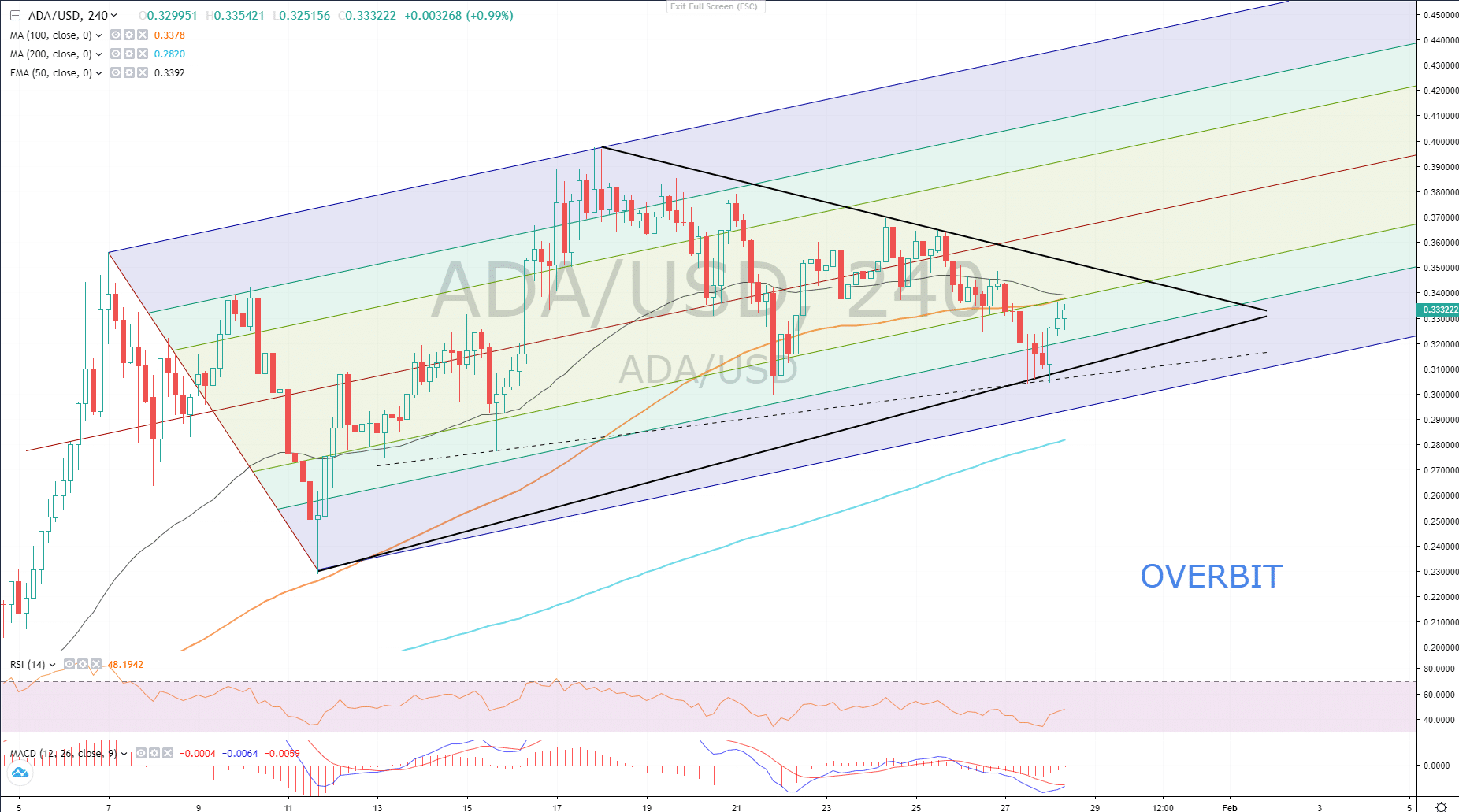Click the low price value 0.325156

305,16
